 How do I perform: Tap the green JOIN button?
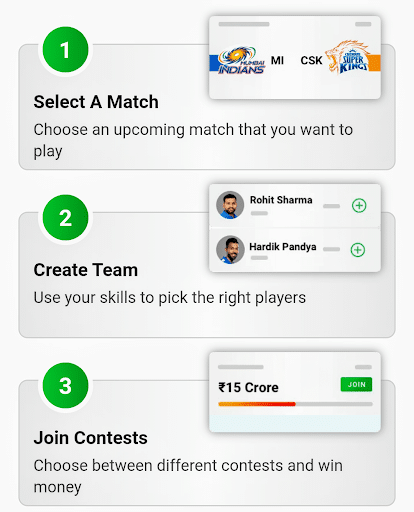point(356,384)
